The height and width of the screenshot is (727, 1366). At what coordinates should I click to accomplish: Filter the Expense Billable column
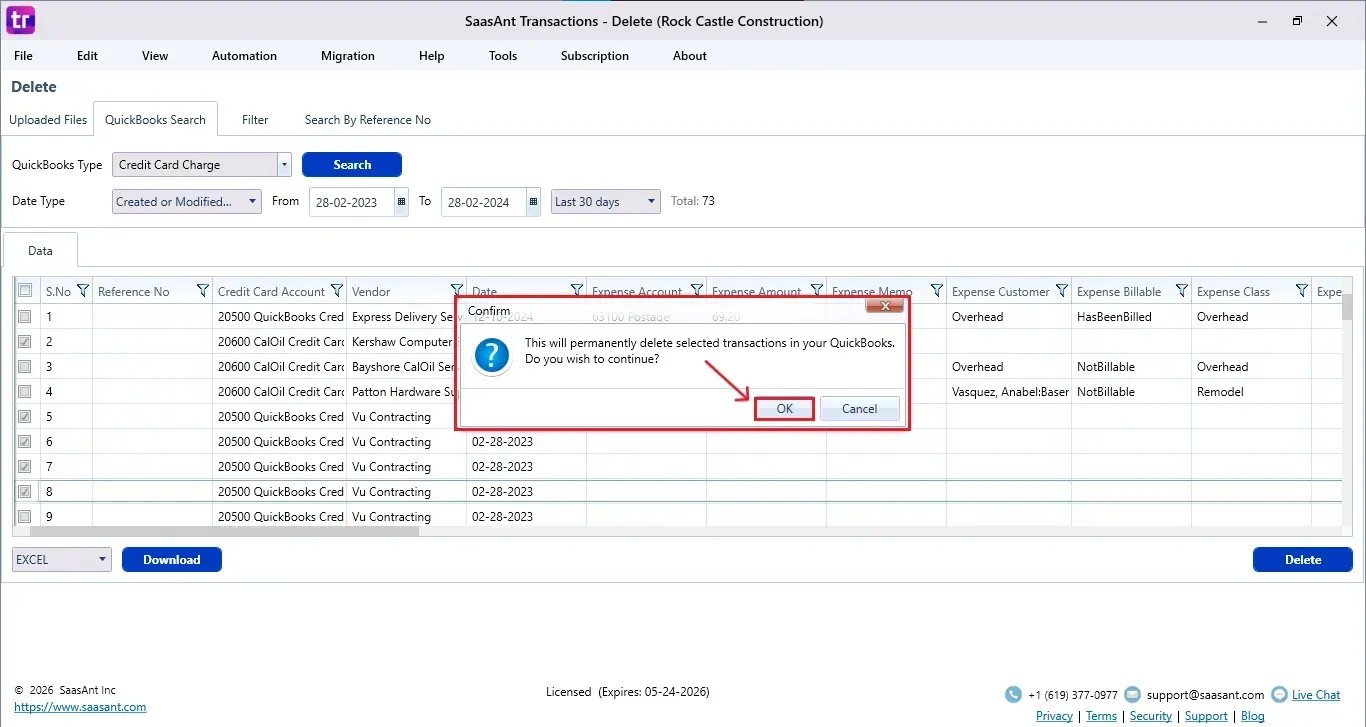click(x=1182, y=291)
